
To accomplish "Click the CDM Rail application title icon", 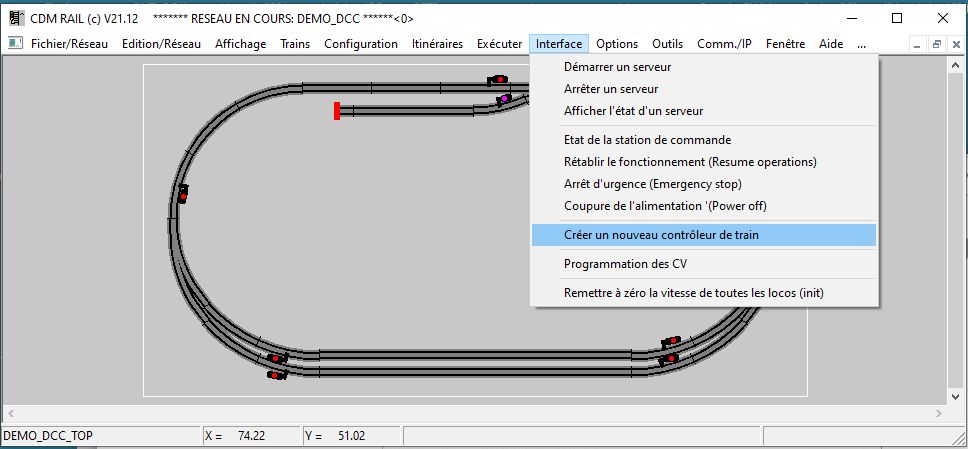I will click(x=16, y=18).
